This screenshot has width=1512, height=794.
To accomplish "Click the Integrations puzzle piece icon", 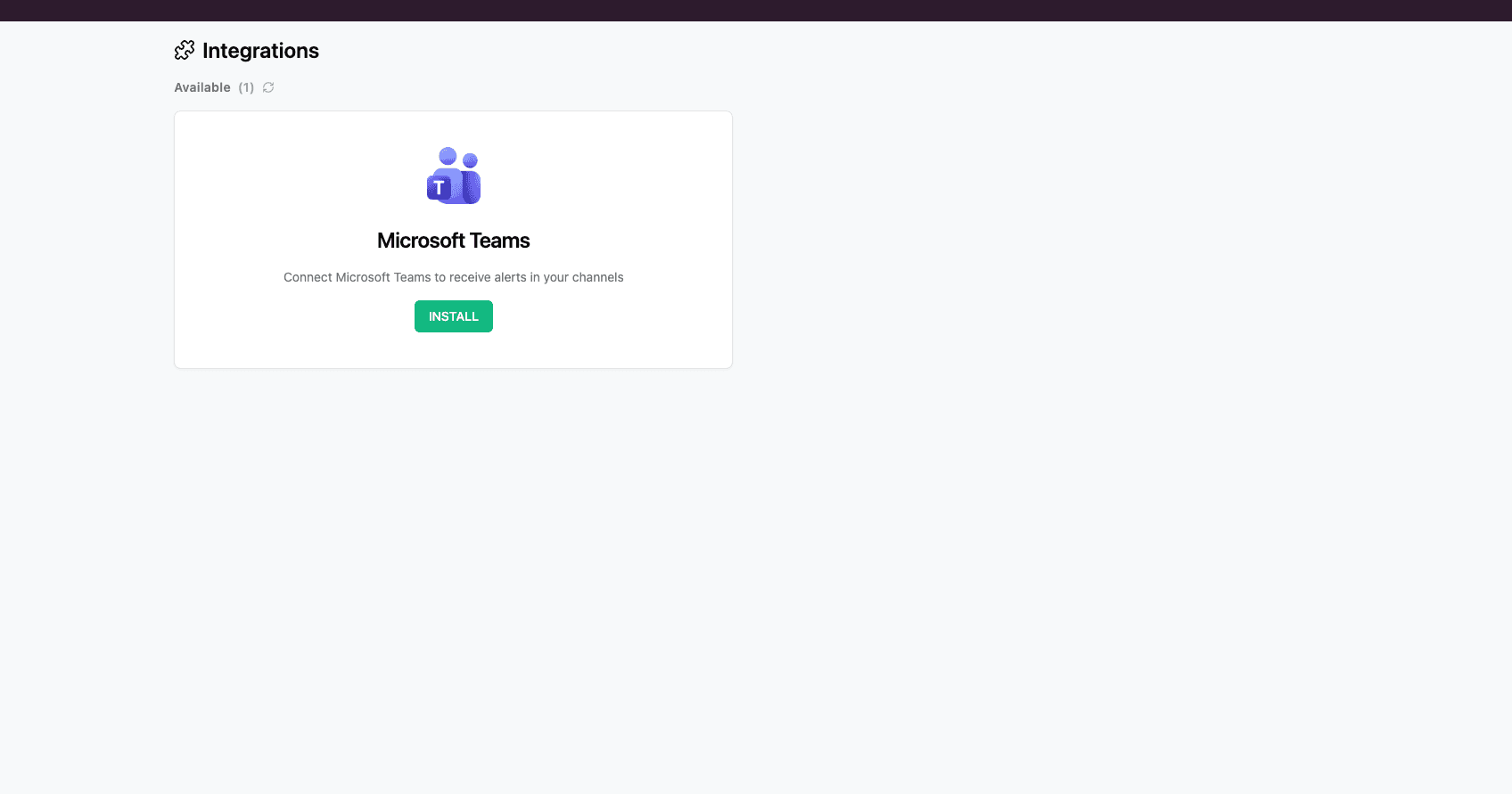I will coord(185,51).
